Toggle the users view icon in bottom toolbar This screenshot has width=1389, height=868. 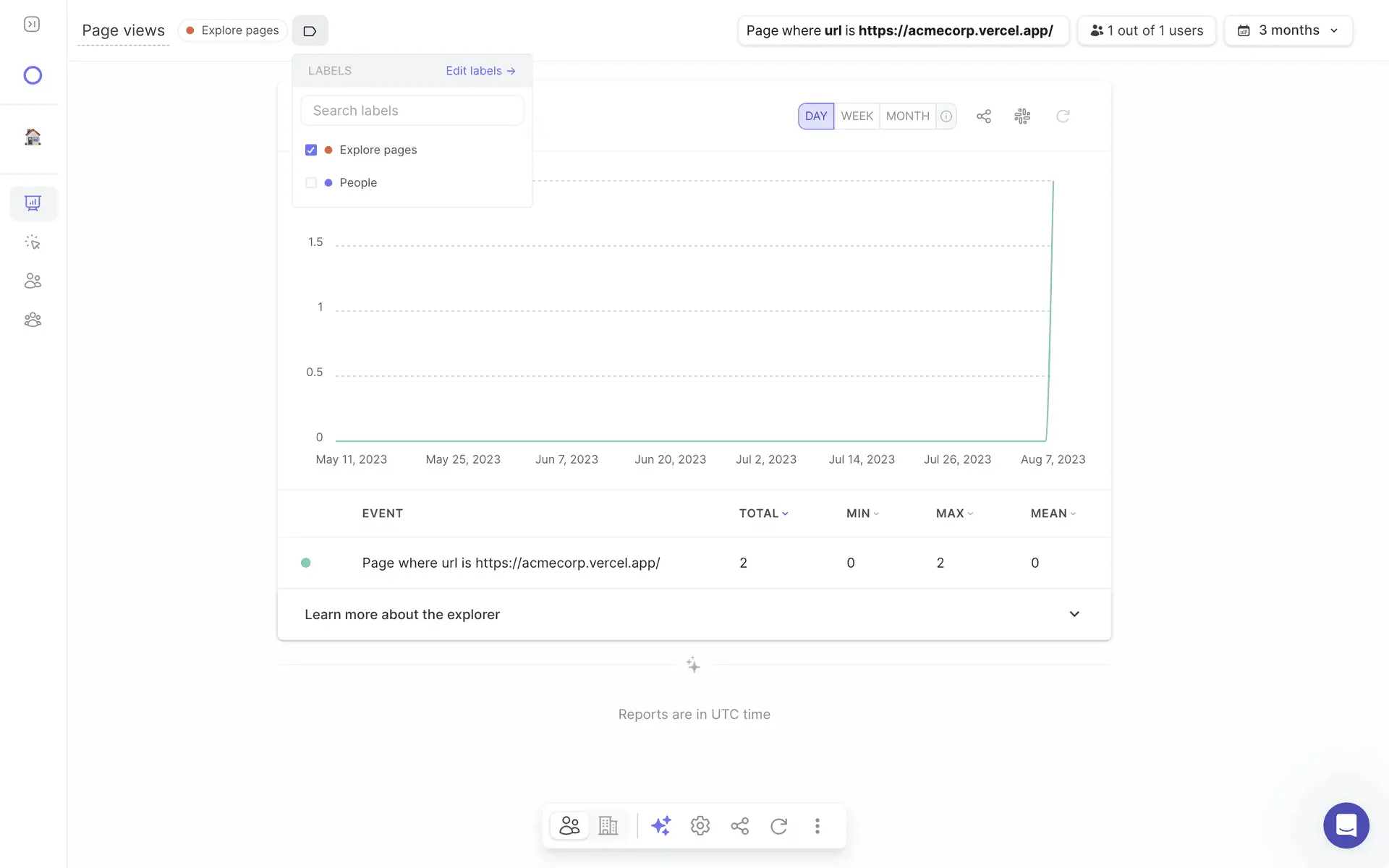tap(569, 825)
